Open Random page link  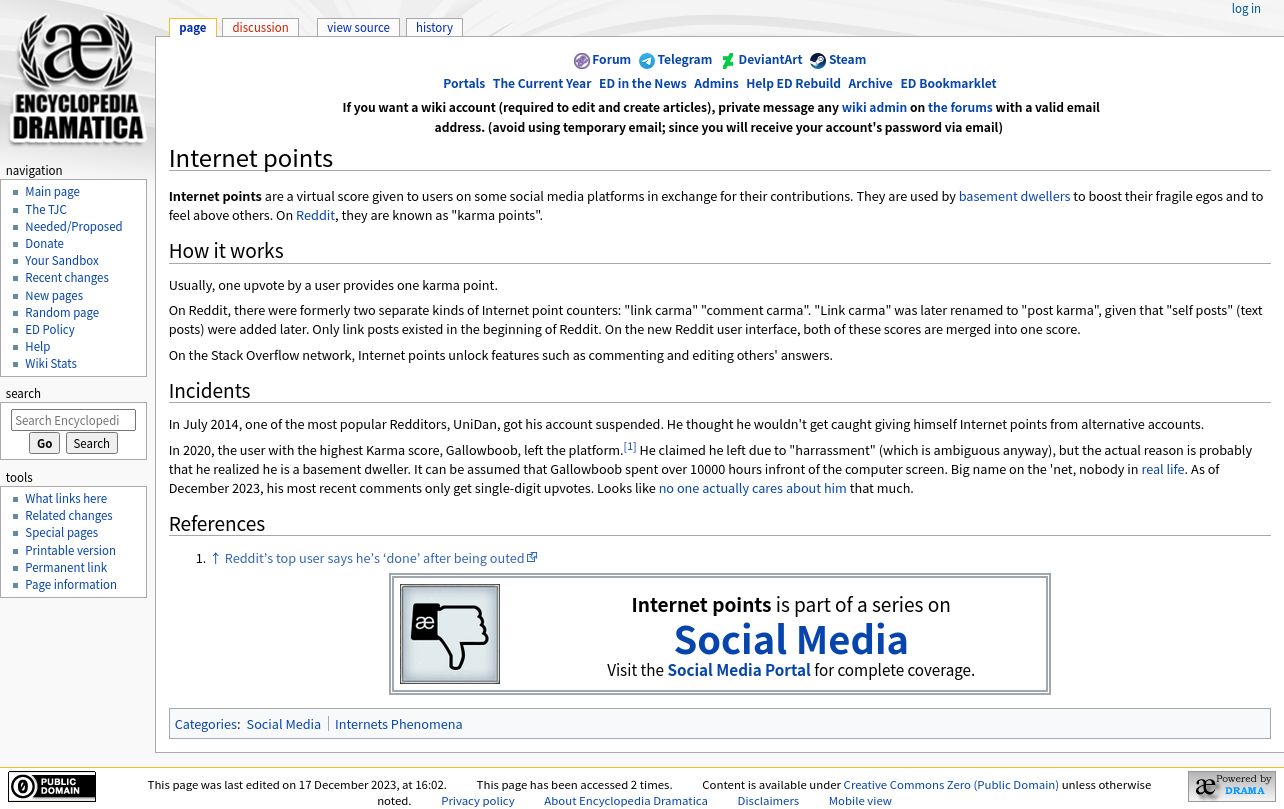62,313
